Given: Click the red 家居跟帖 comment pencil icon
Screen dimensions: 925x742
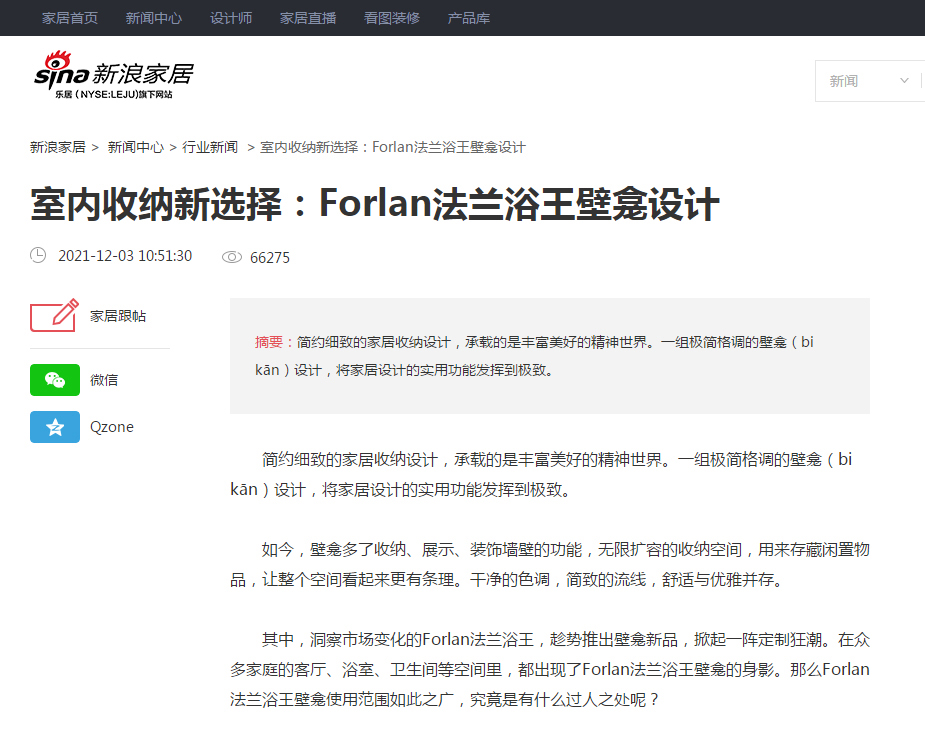Looking at the screenshot, I should click(x=54, y=316).
